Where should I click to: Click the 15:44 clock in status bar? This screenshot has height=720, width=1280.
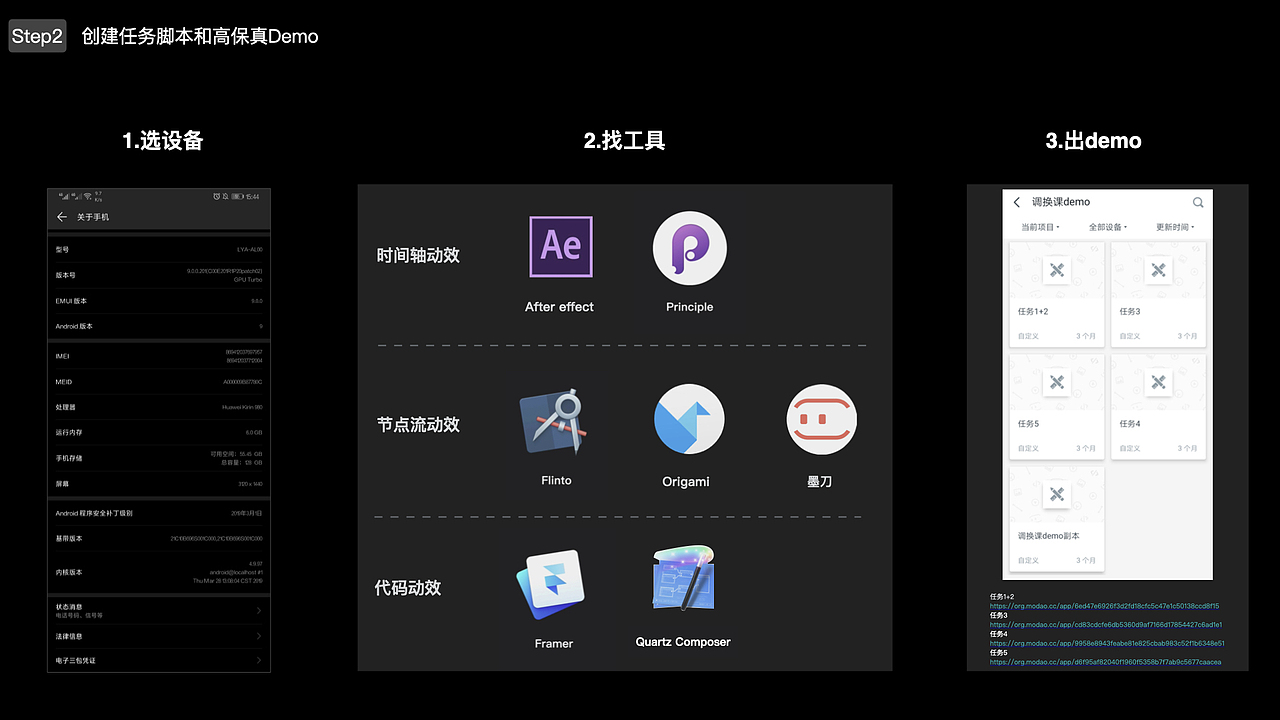pyautogui.click(x=252, y=197)
